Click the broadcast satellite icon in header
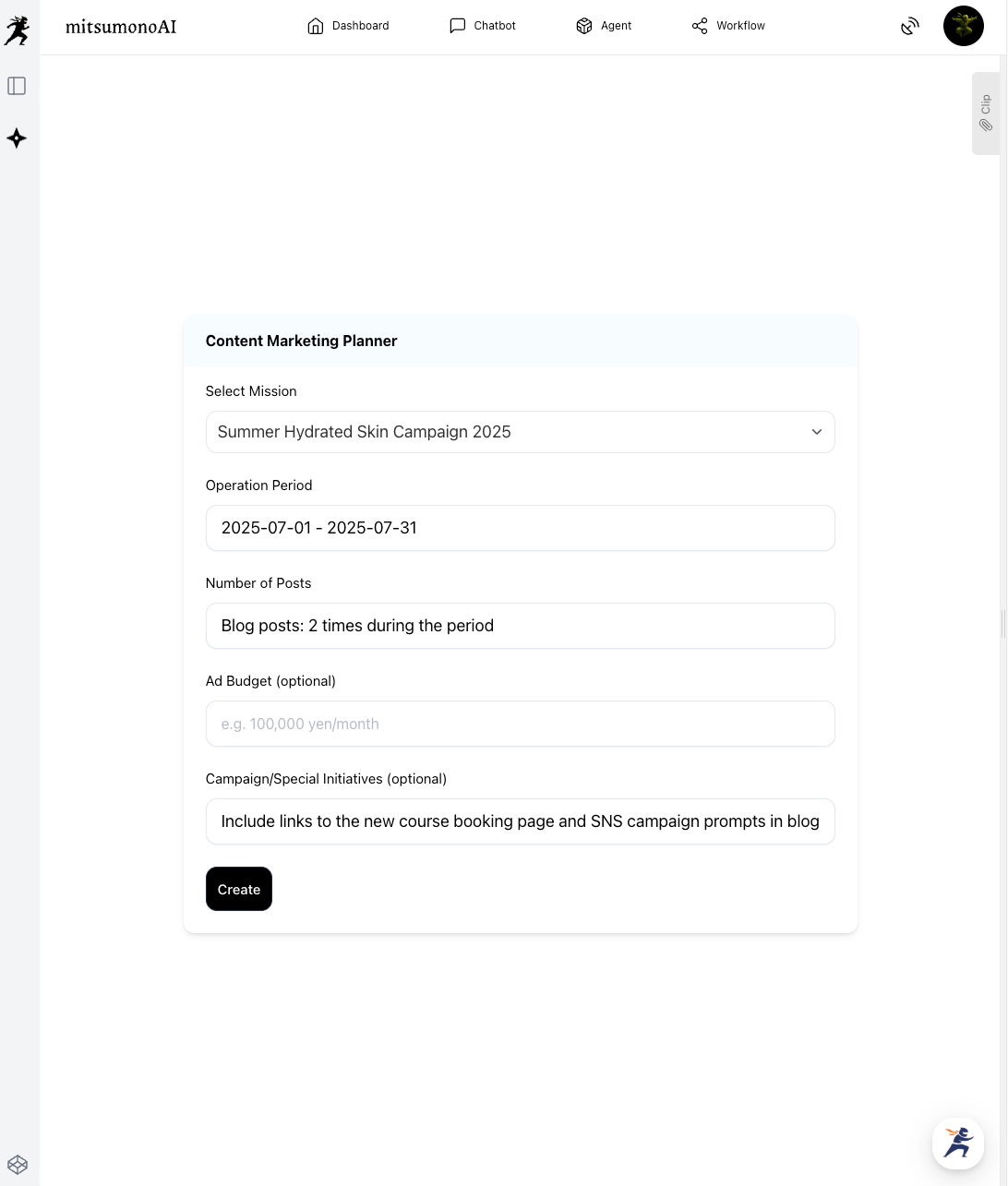This screenshot has height=1186, width=1008. pyautogui.click(x=910, y=26)
